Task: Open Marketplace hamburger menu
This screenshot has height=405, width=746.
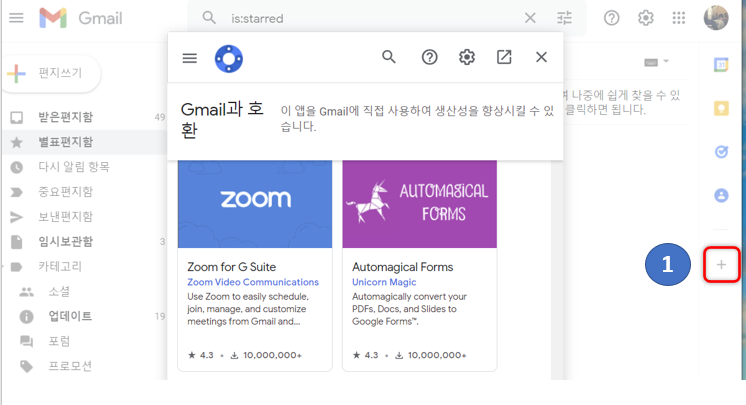Action: point(189,58)
